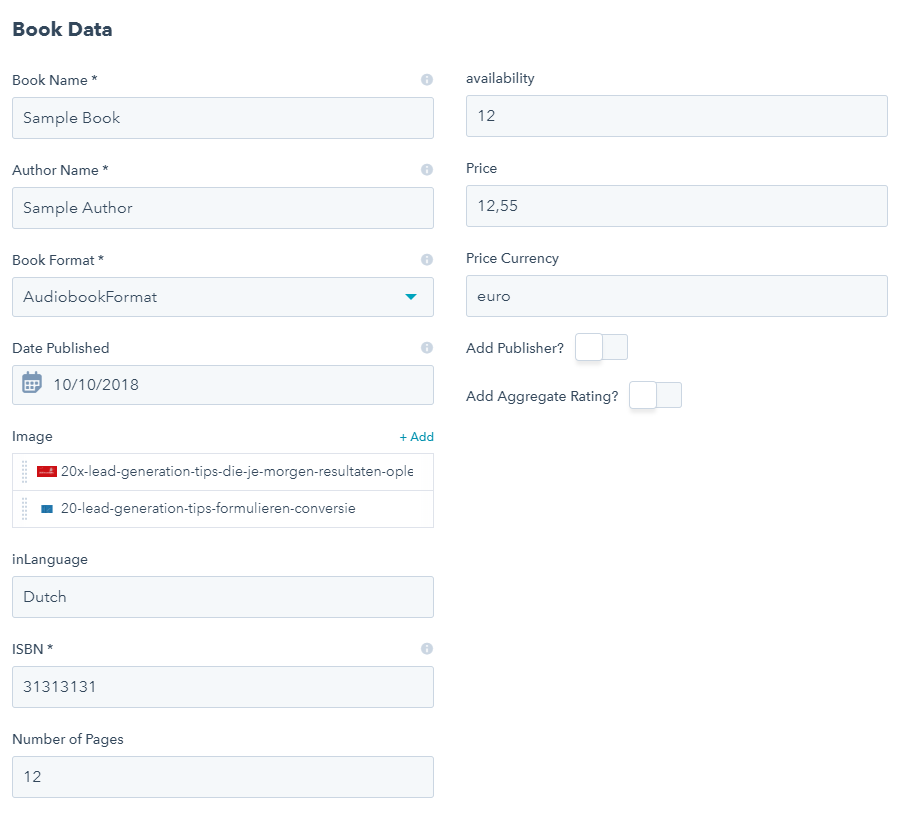The height and width of the screenshot is (819, 911).
Task: Click the ISBN input field
Action: click(223, 687)
